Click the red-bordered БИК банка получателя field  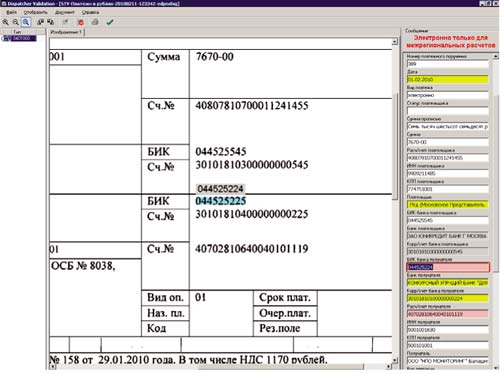(448, 267)
